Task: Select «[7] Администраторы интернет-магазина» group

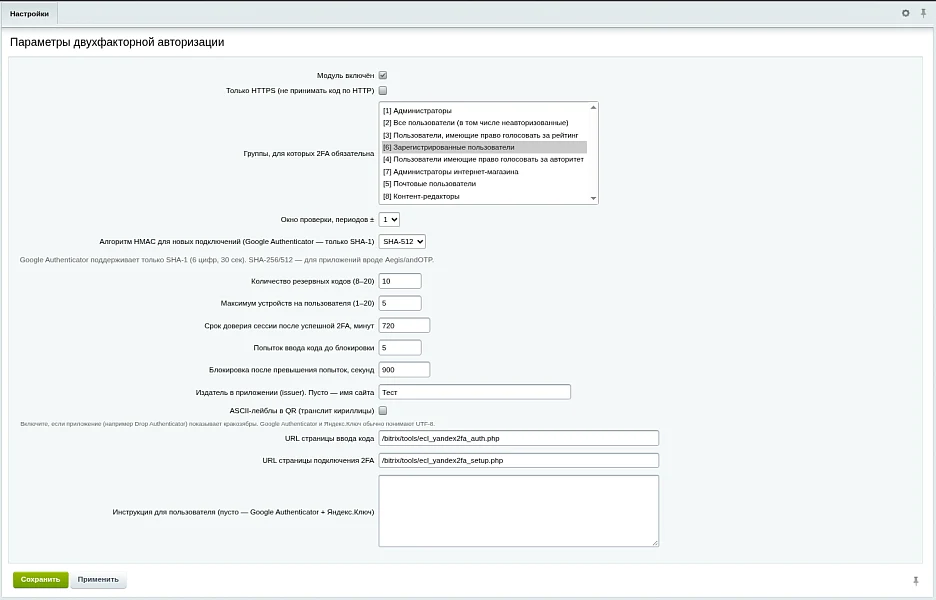Action: [x=484, y=172]
